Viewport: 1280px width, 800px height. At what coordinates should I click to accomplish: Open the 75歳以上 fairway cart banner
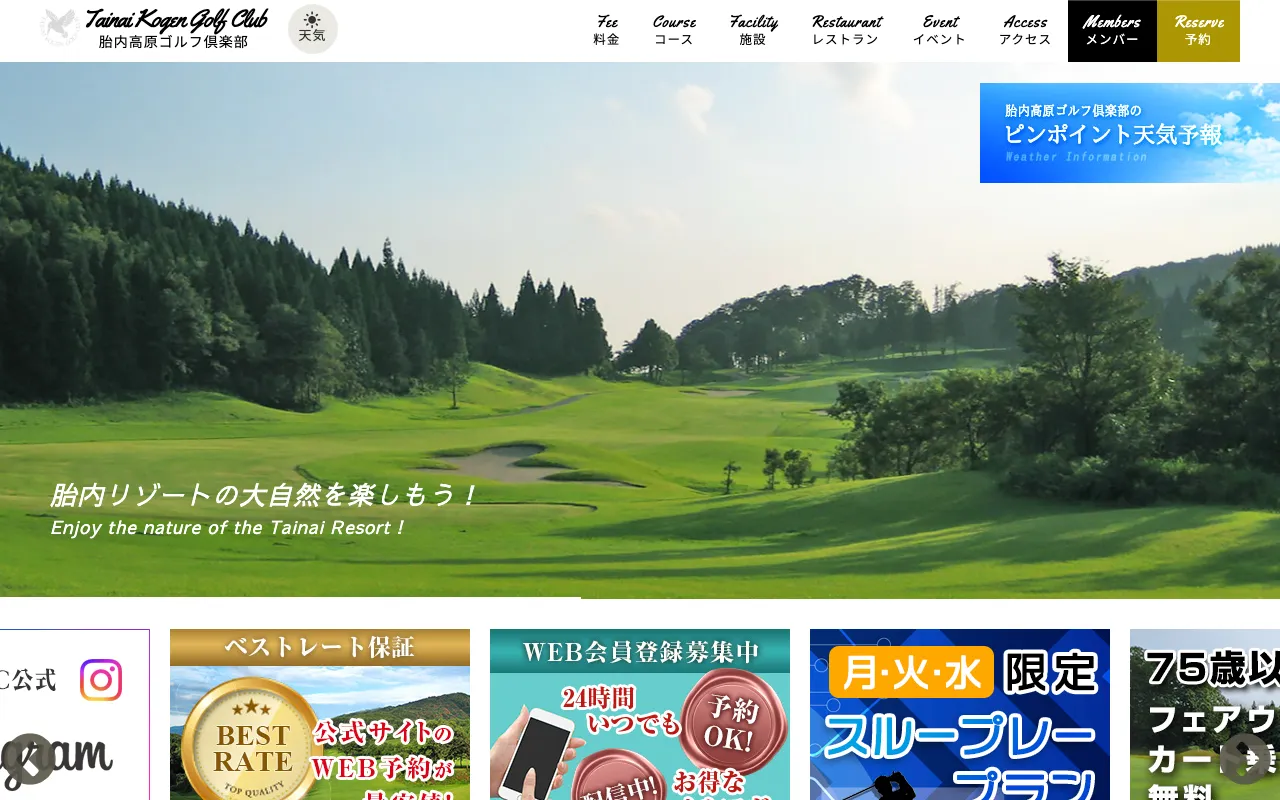click(1205, 715)
